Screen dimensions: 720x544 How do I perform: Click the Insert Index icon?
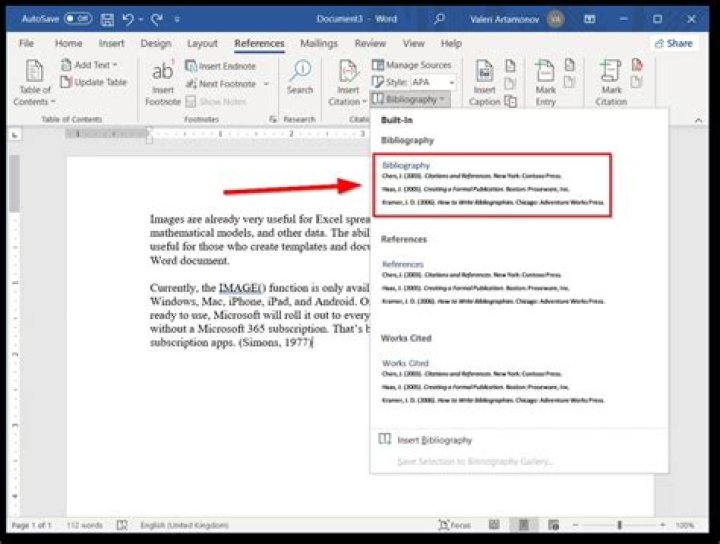tap(569, 65)
